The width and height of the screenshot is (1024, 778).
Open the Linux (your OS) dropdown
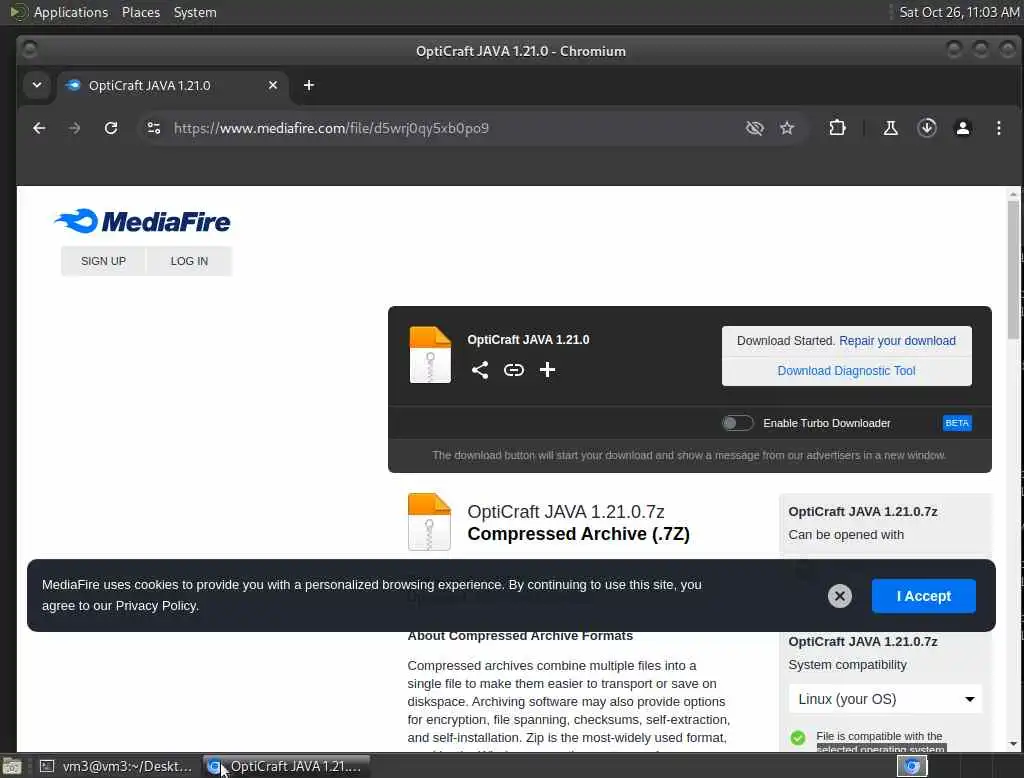(885, 699)
